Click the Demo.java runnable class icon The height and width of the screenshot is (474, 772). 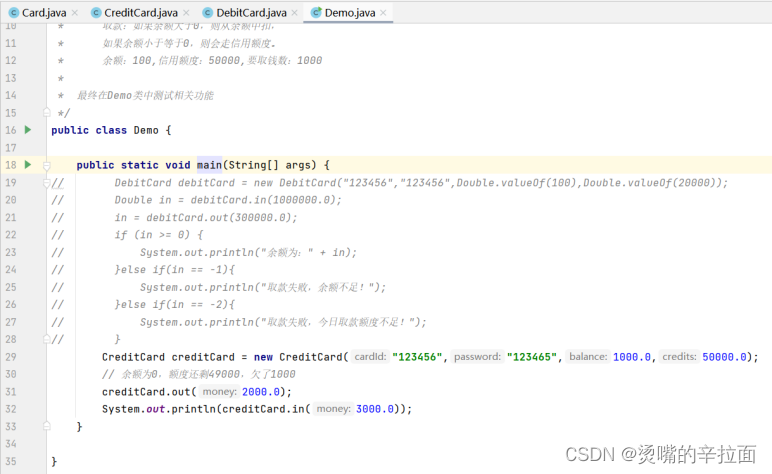pyautogui.click(x=316, y=13)
